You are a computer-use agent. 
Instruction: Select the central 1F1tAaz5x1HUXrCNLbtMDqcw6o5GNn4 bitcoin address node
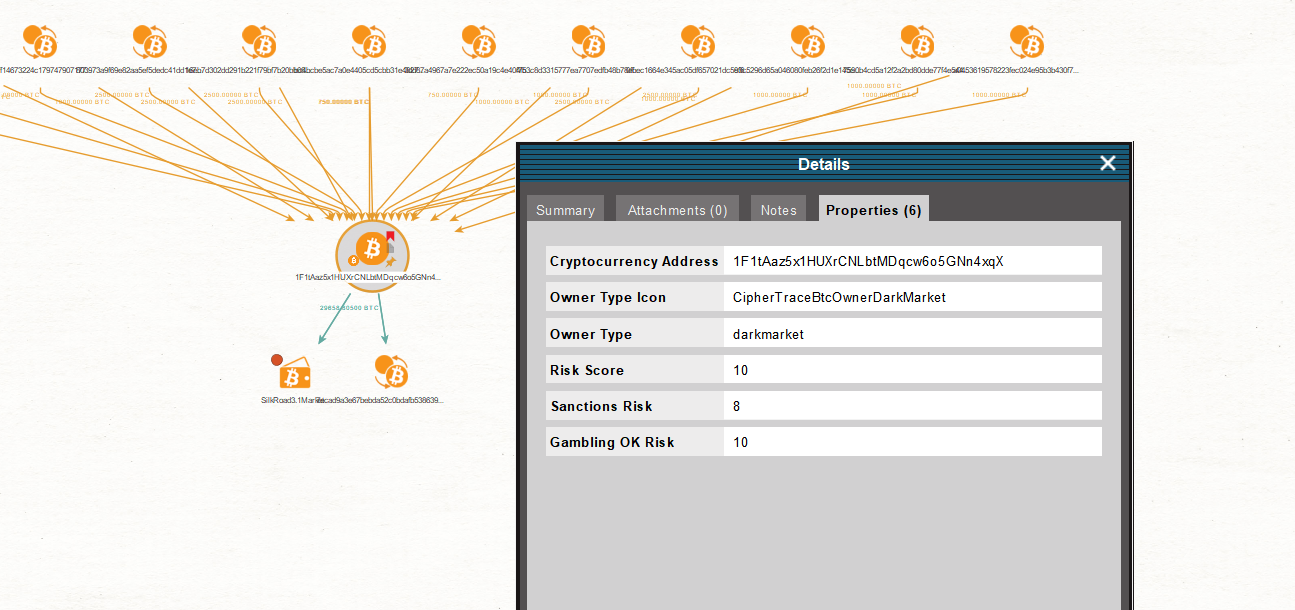tap(372, 248)
